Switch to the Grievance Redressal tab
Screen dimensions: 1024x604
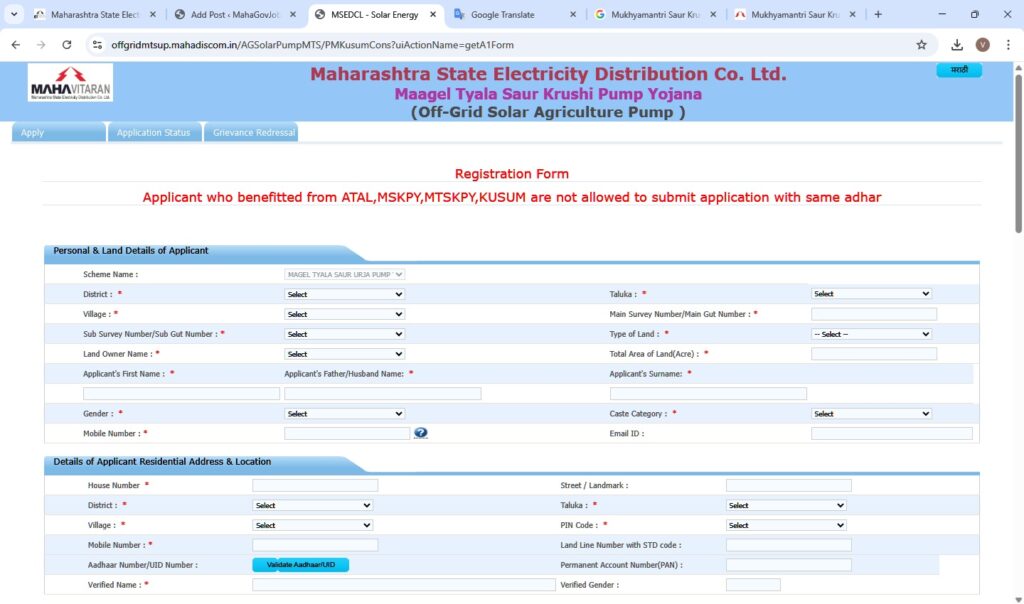point(254,133)
